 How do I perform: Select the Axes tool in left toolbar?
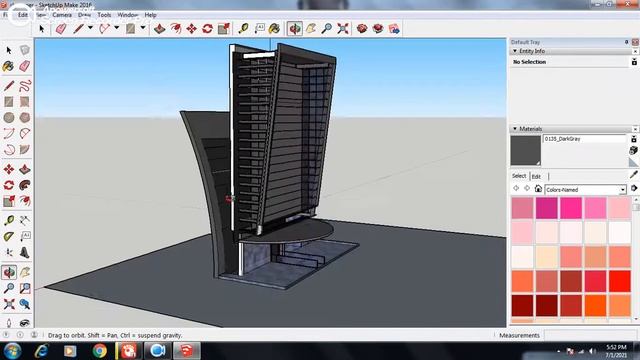pos(9,253)
